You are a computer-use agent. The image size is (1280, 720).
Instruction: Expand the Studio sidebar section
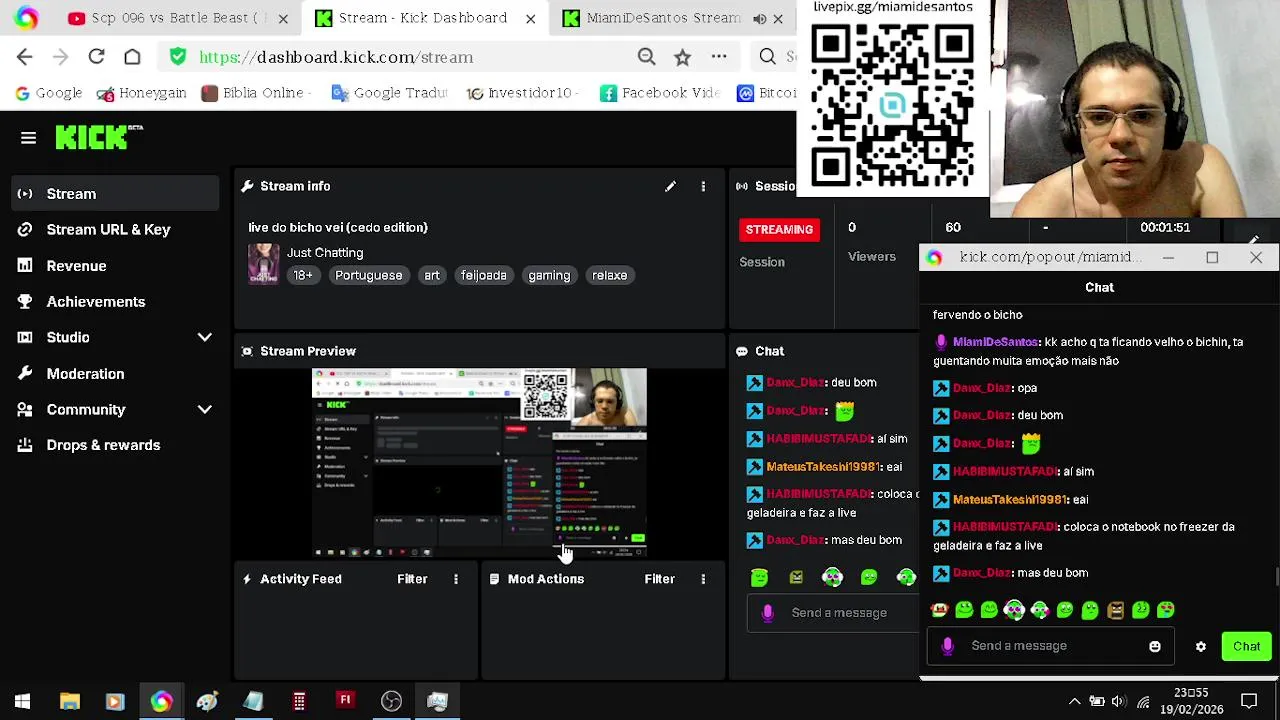[x=205, y=337]
